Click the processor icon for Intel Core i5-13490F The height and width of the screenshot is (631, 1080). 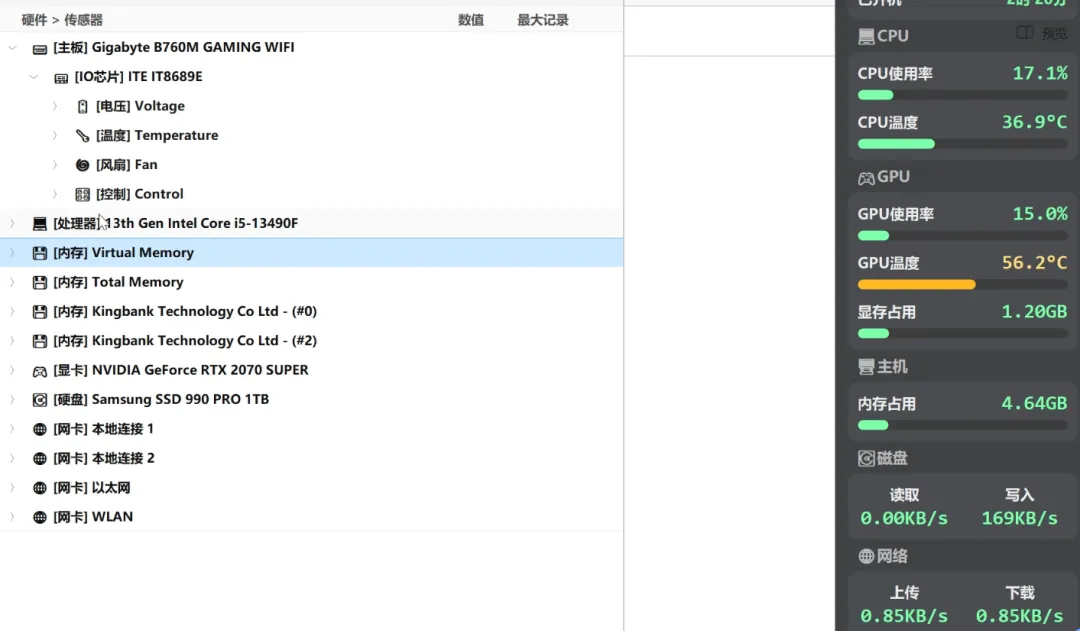(x=40, y=224)
